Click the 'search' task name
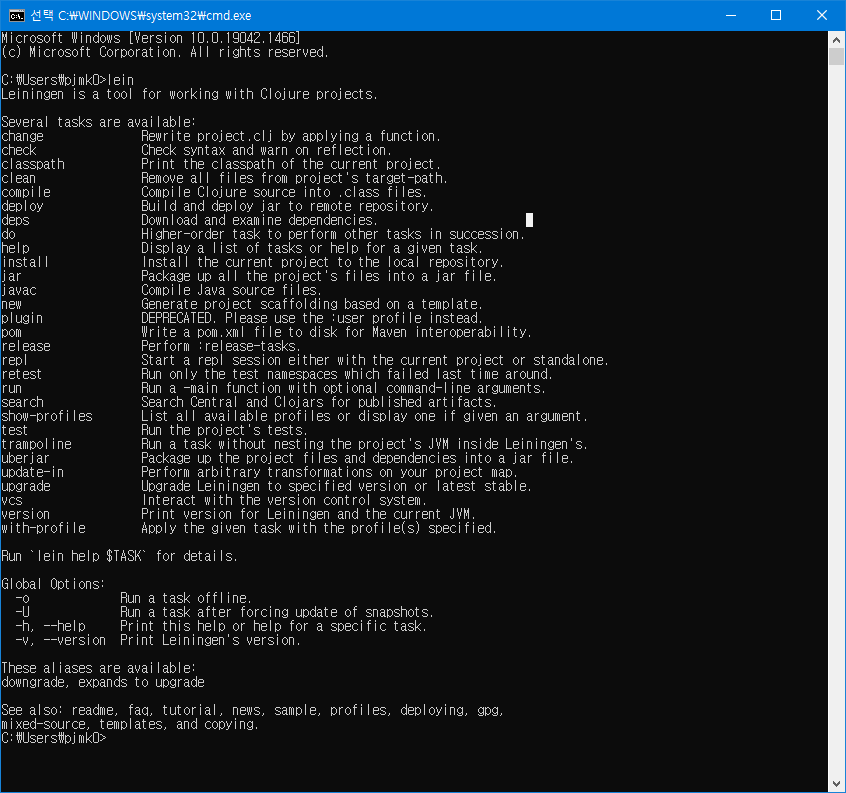The image size is (846, 793). [x=22, y=402]
